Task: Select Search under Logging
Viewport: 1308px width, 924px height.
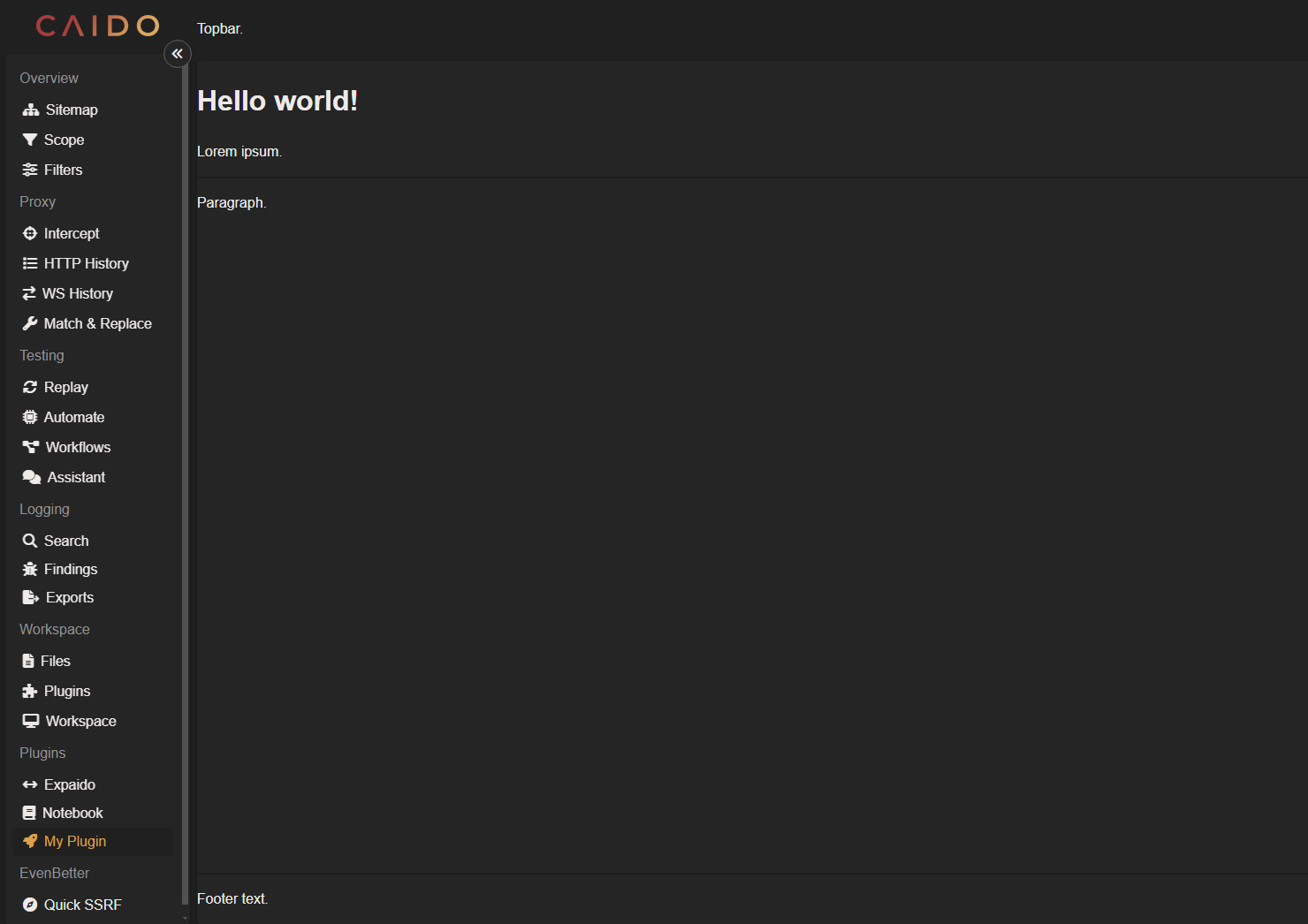Action: [66, 541]
